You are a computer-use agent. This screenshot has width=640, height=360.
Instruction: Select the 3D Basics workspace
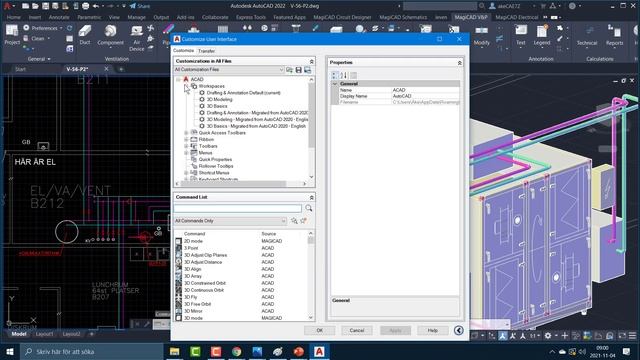pyautogui.click(x=217, y=106)
